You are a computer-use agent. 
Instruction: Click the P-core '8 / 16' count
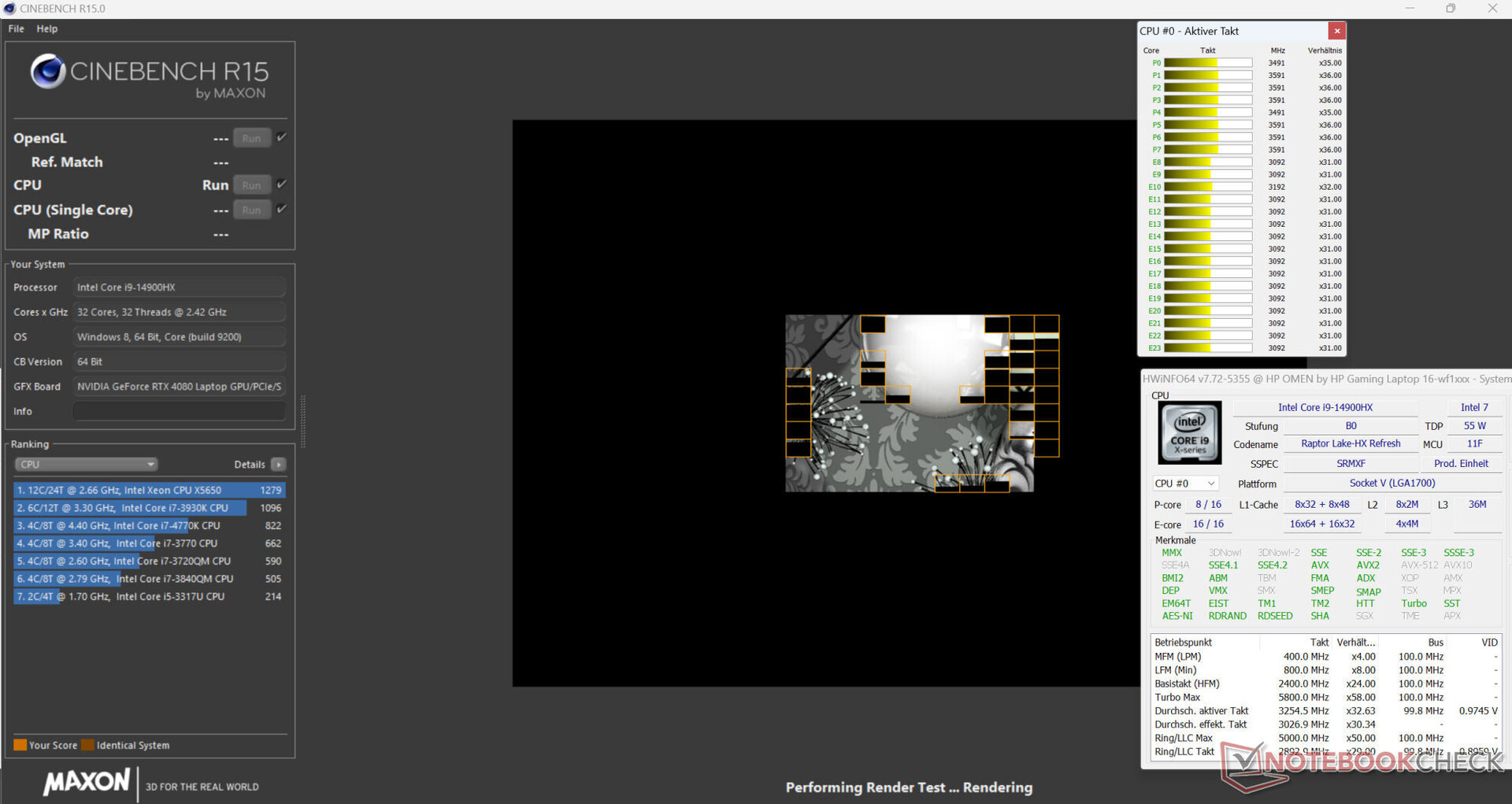tap(1208, 505)
